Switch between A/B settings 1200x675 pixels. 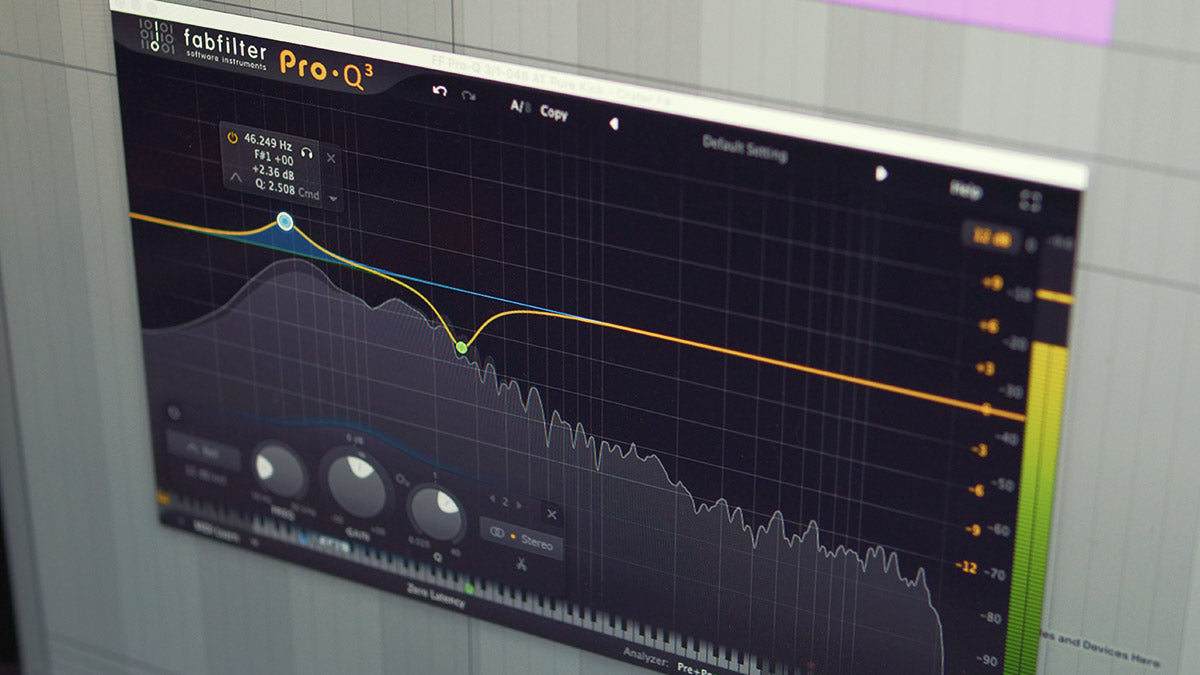520,105
